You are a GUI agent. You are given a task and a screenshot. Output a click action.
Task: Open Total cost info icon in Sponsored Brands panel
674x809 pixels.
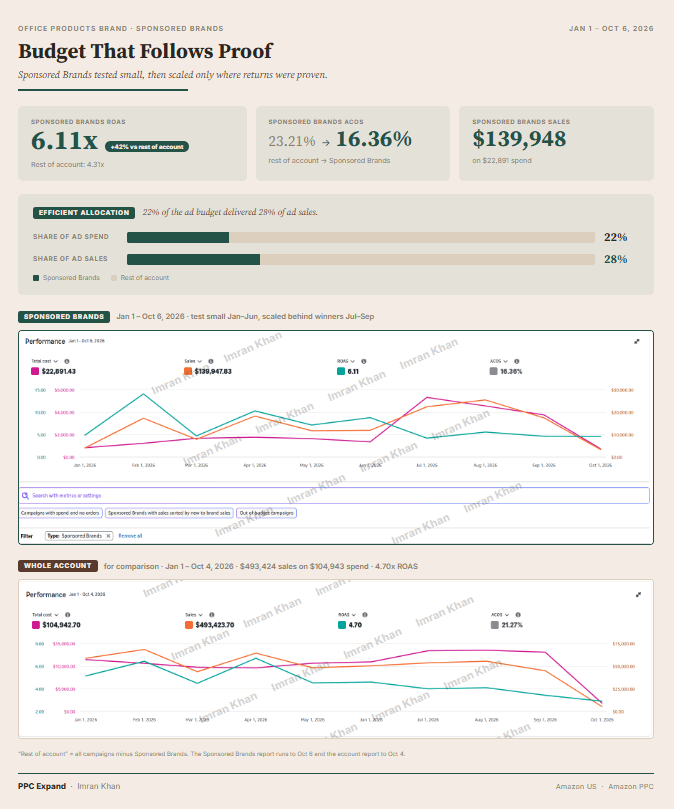tap(67, 361)
